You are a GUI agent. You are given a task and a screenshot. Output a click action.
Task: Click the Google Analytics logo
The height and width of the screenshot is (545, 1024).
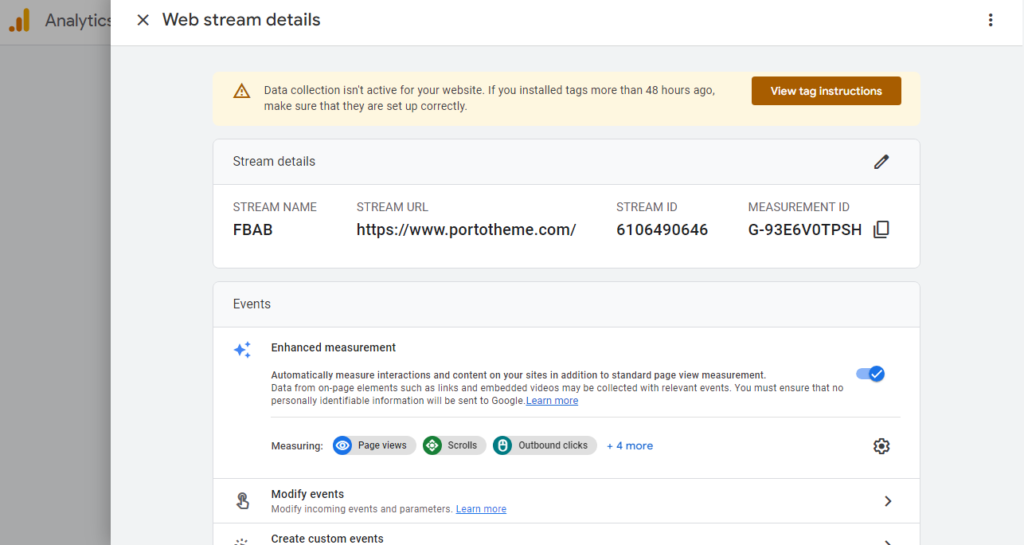pyautogui.click(x=20, y=20)
